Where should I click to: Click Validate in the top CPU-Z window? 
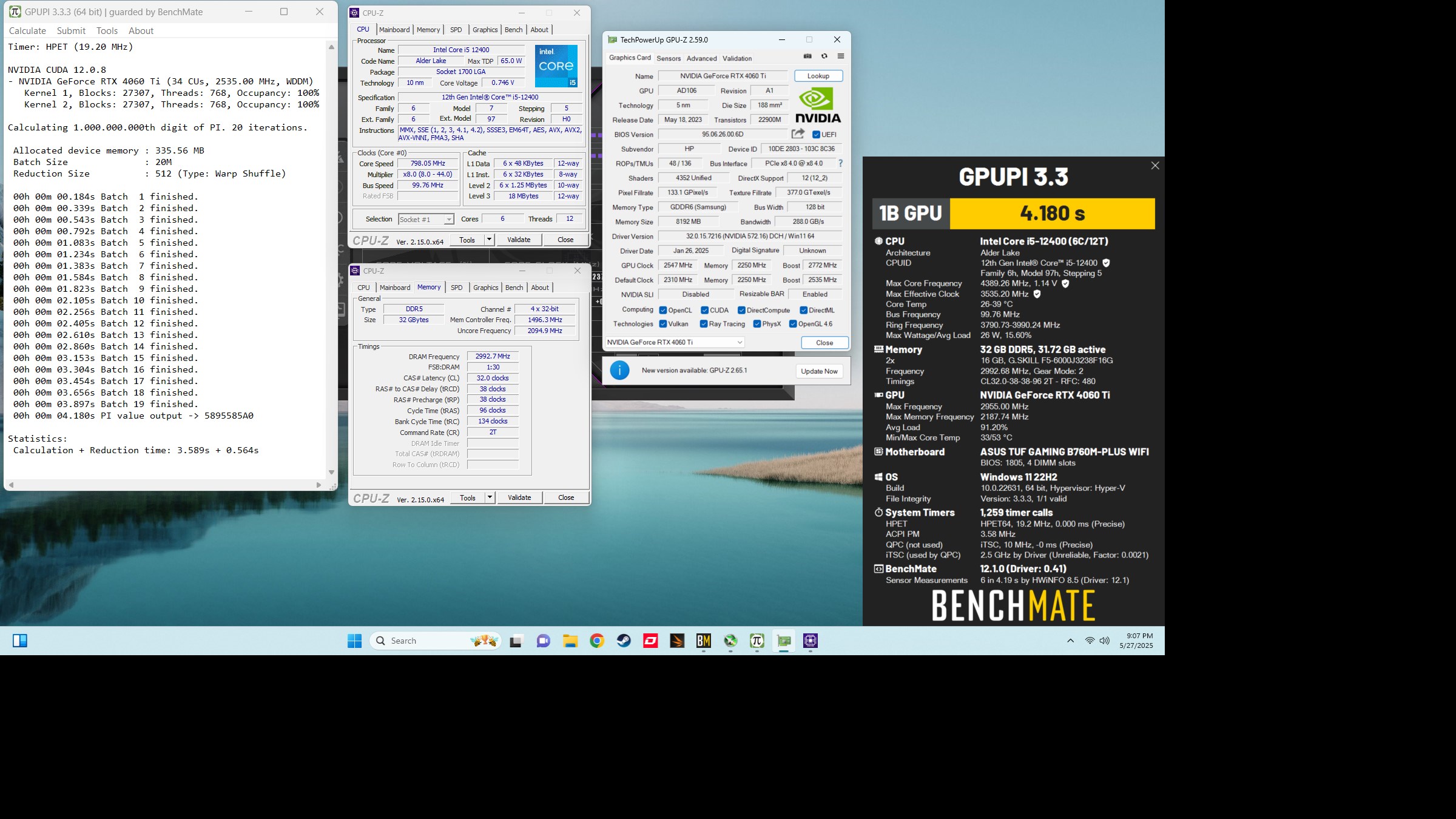click(519, 240)
